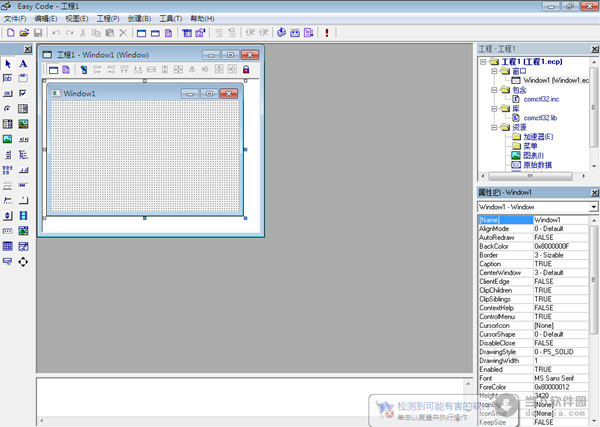Click the Redo arrow icon
600x427 pixels.
tap(69, 33)
